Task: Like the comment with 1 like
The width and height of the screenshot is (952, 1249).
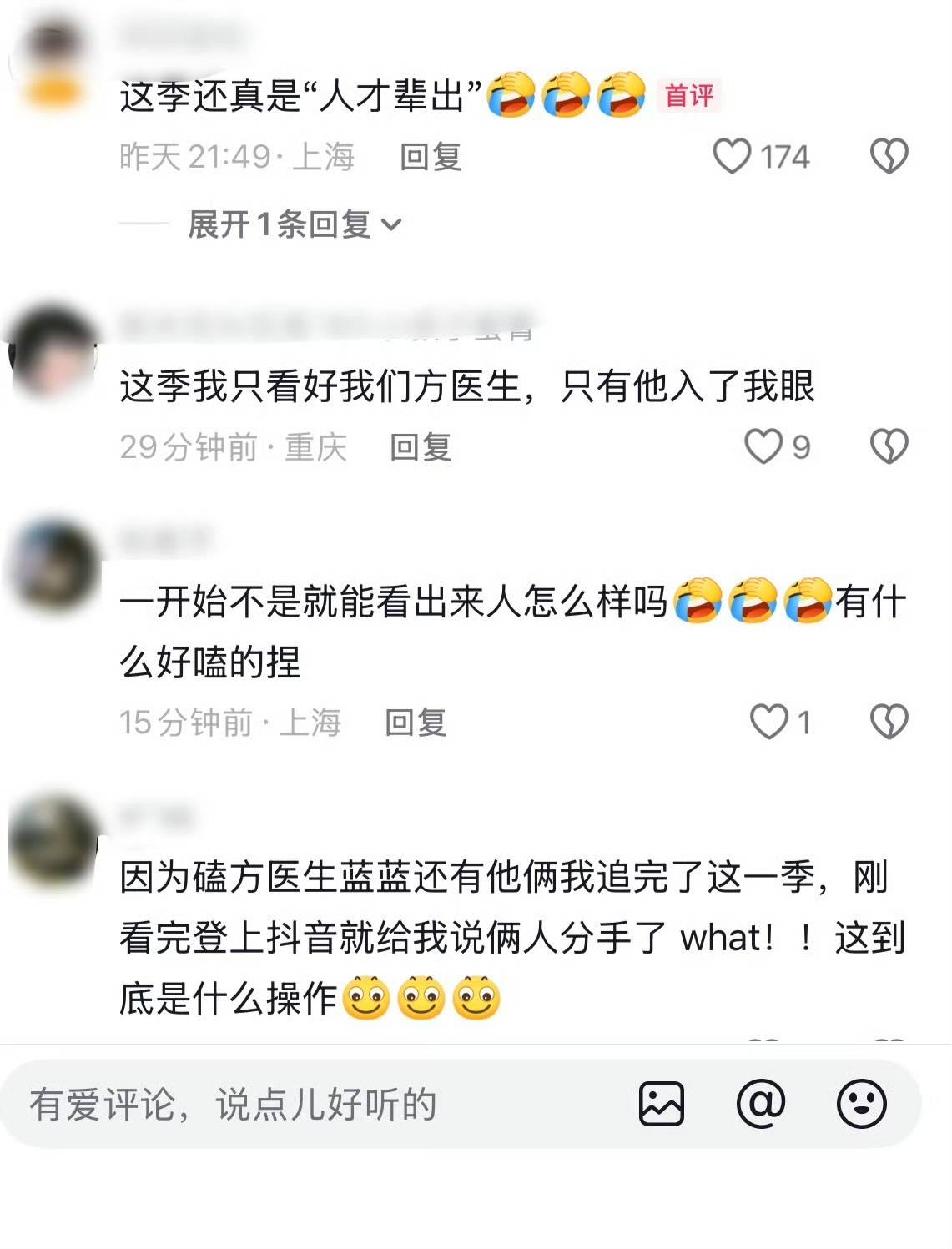Action: (x=768, y=722)
